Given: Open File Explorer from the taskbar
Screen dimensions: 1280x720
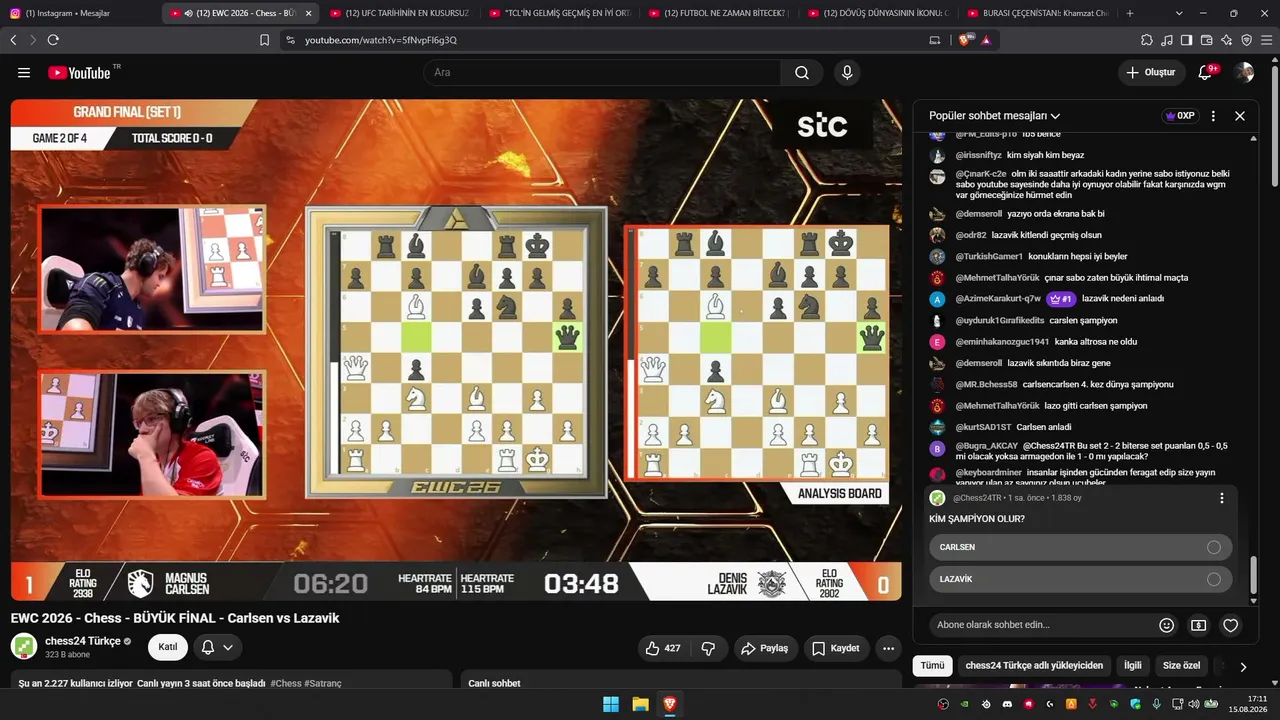Looking at the screenshot, I should (640, 704).
